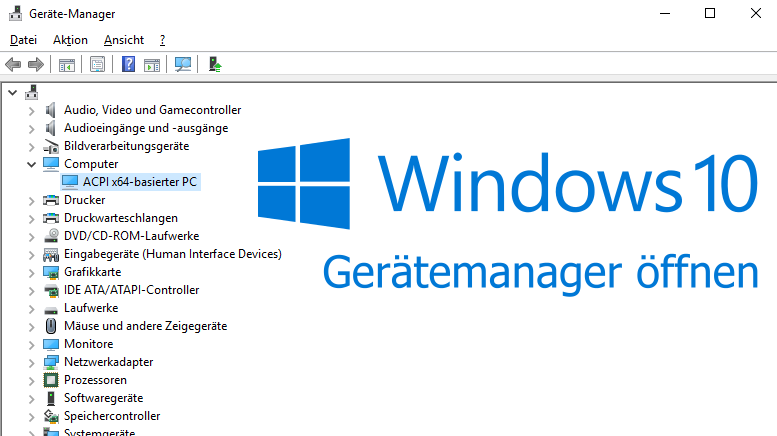777x436 pixels.
Task: Open the Datei menu
Action: tap(23, 40)
